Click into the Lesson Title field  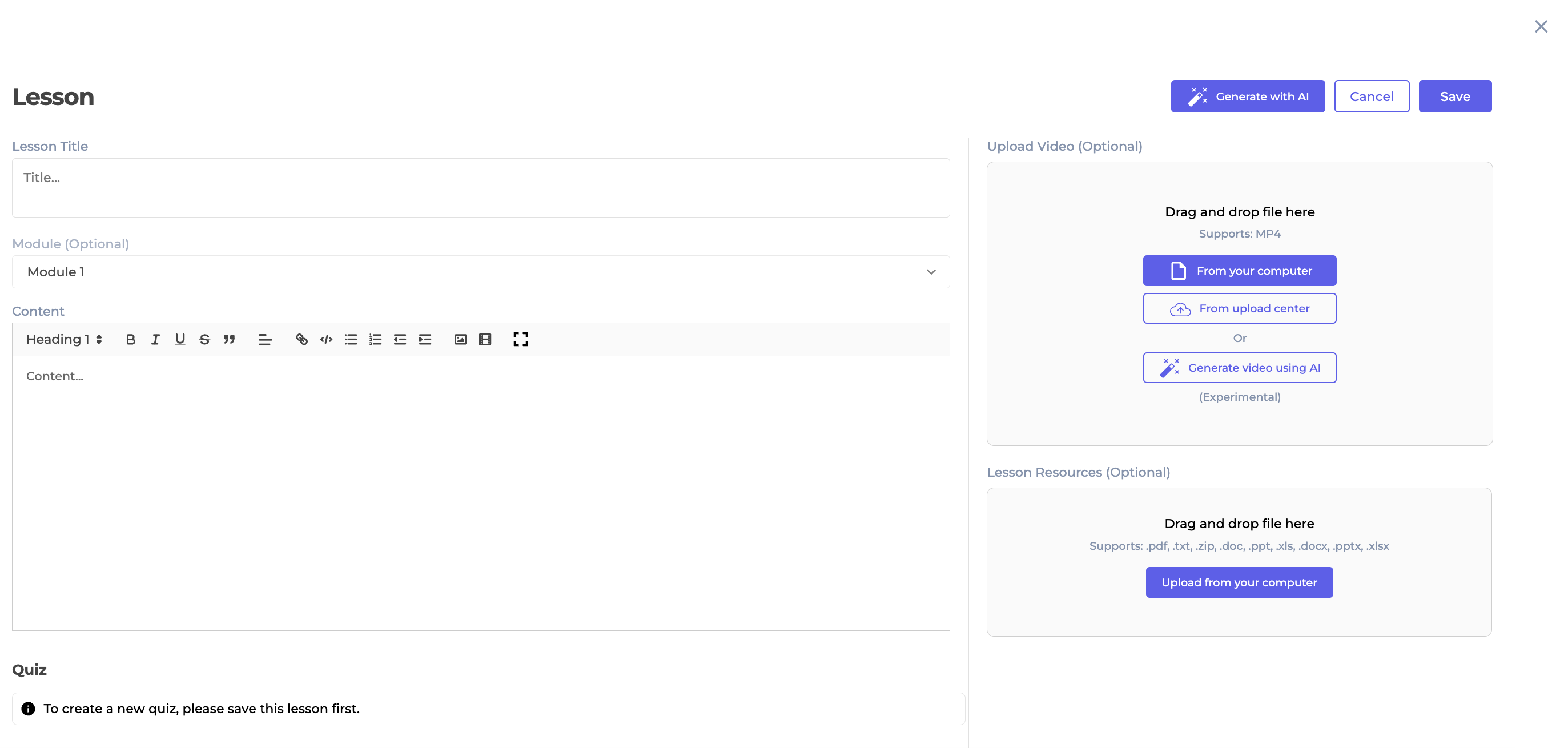tap(480, 187)
